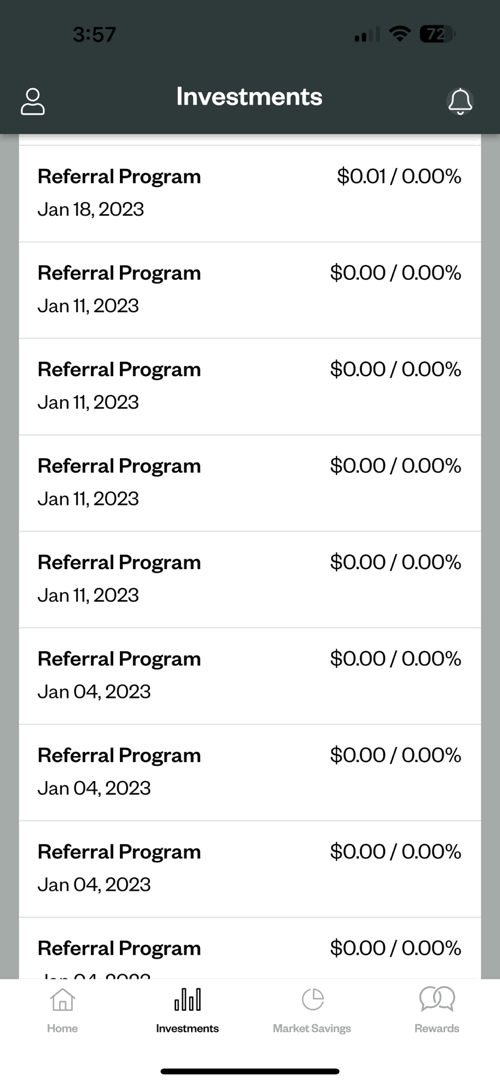Tap the home indicator bar at bottom
The width and height of the screenshot is (500, 1084).
pos(250,1071)
